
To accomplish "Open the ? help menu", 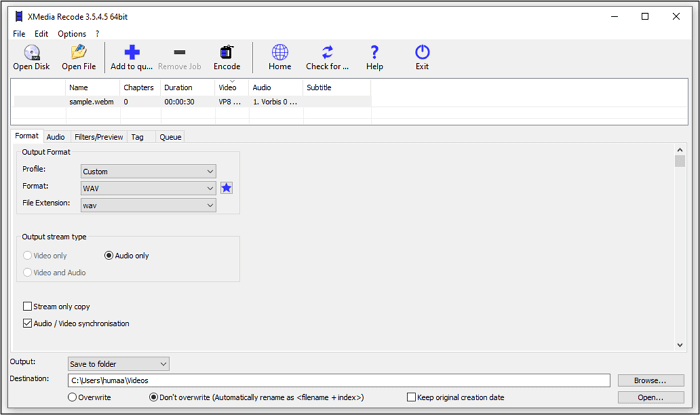I will (x=97, y=33).
